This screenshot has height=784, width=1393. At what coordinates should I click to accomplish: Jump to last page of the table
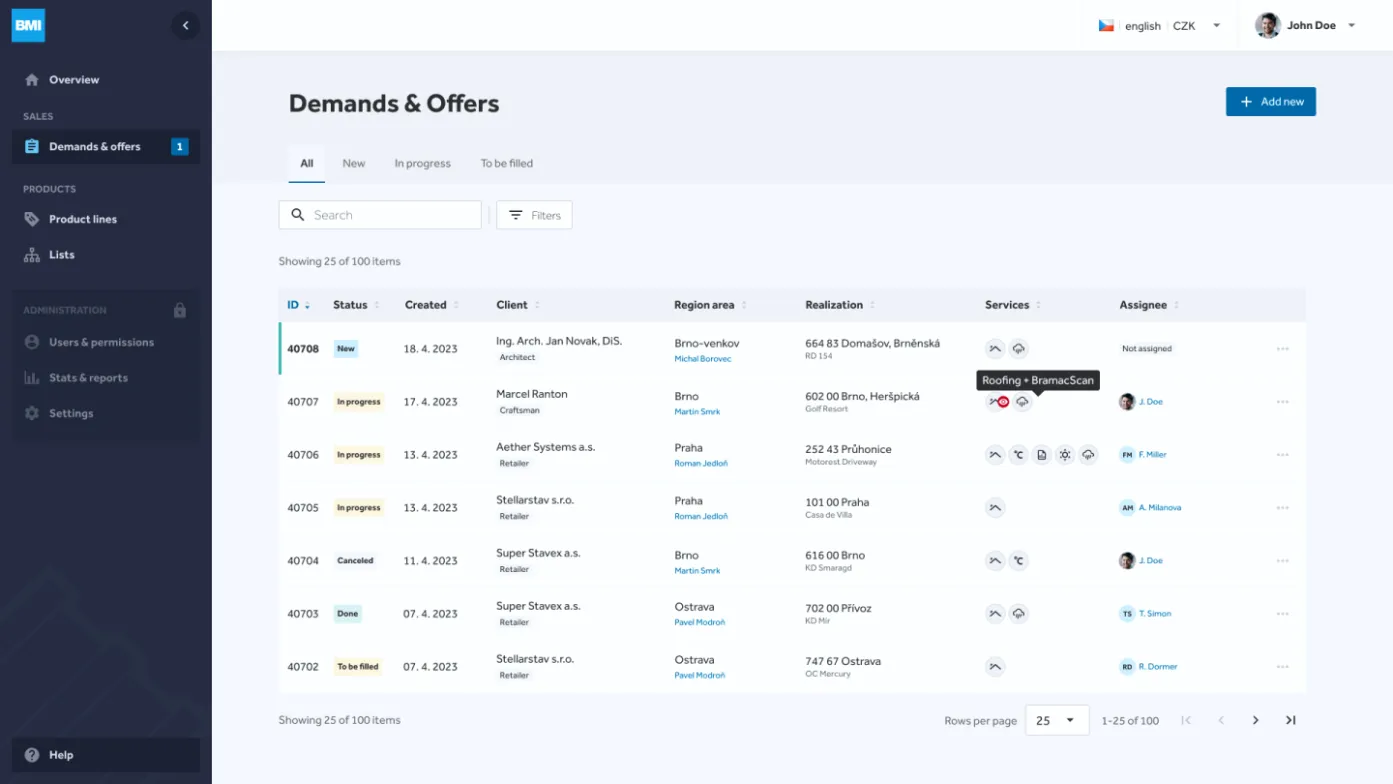point(1290,720)
